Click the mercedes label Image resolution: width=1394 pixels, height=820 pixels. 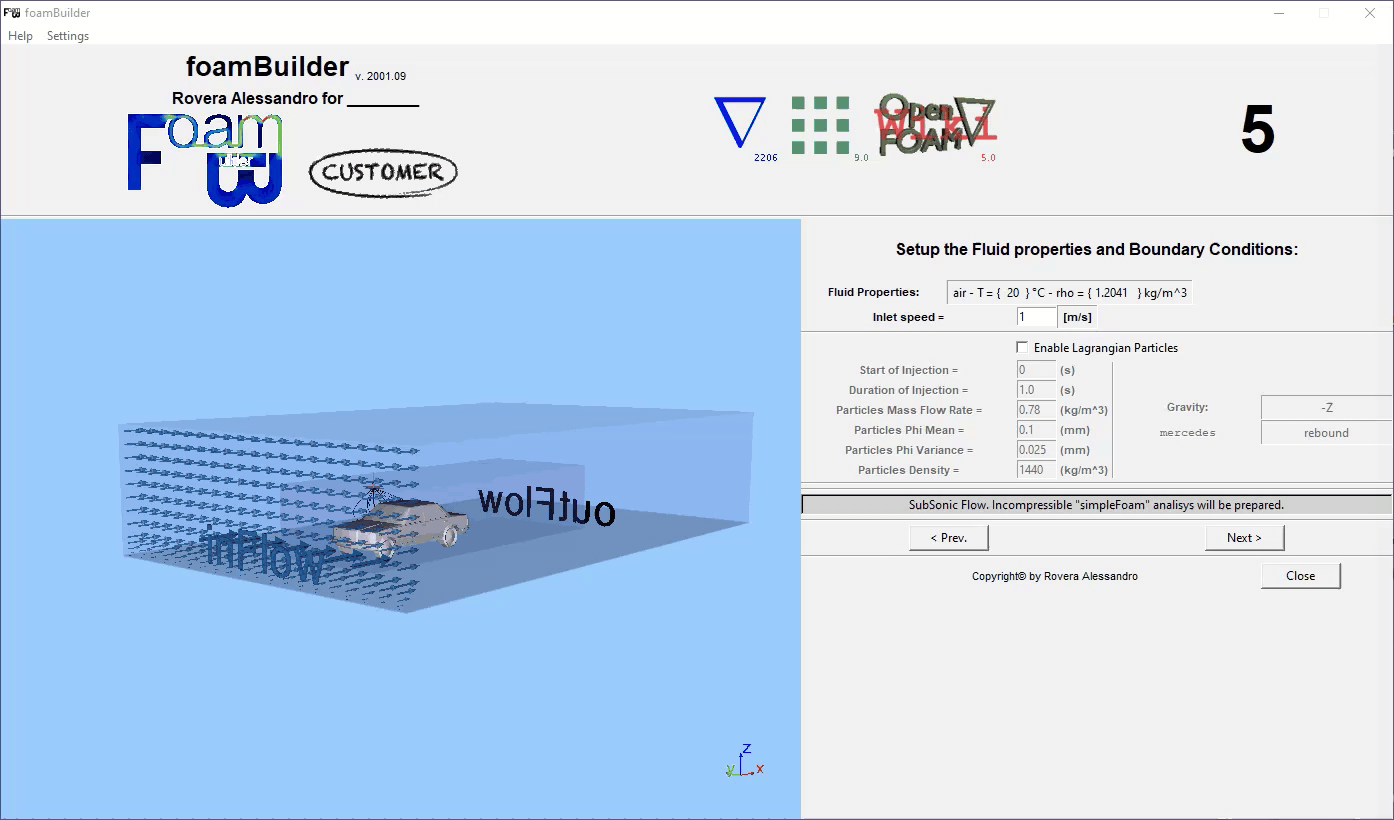click(x=1188, y=433)
